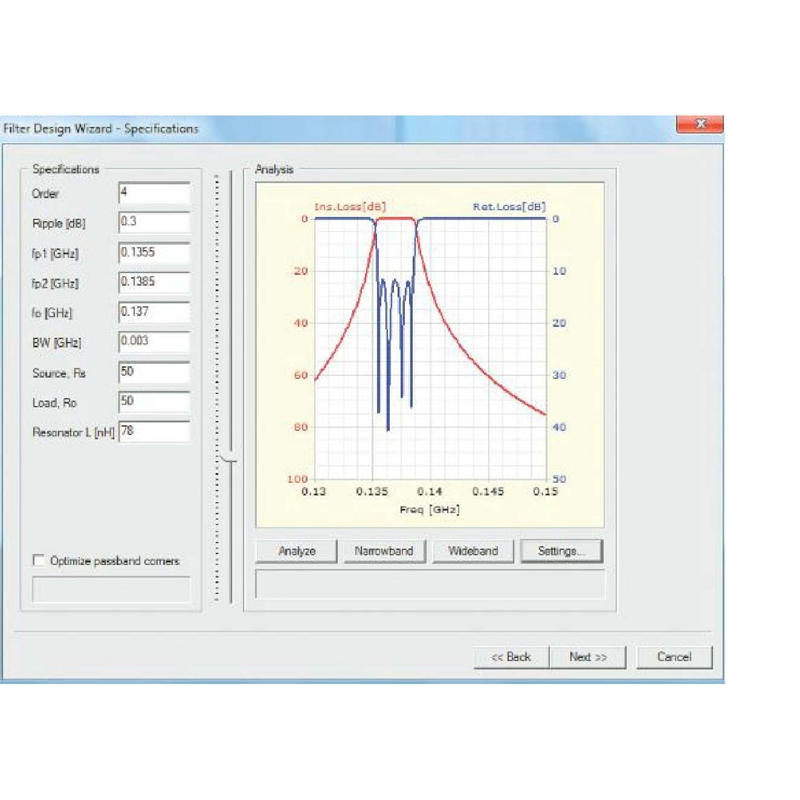
Task: Click the Analyze button
Action: [x=296, y=551]
